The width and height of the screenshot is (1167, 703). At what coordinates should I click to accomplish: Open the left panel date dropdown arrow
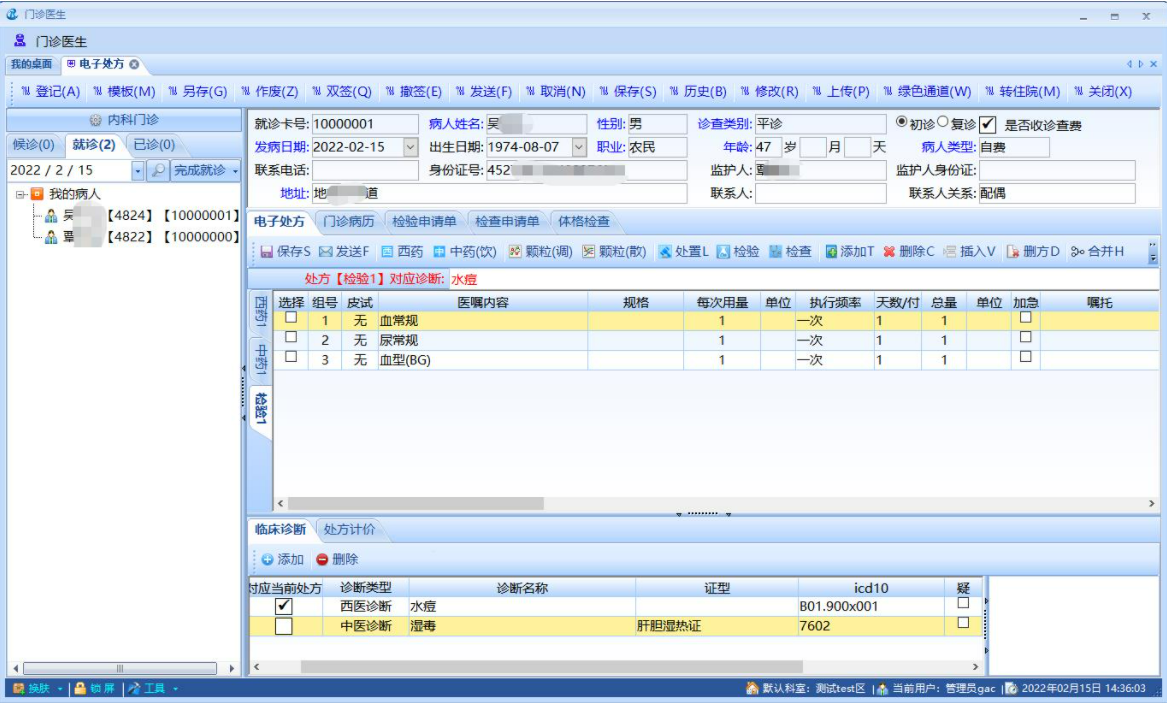point(138,171)
